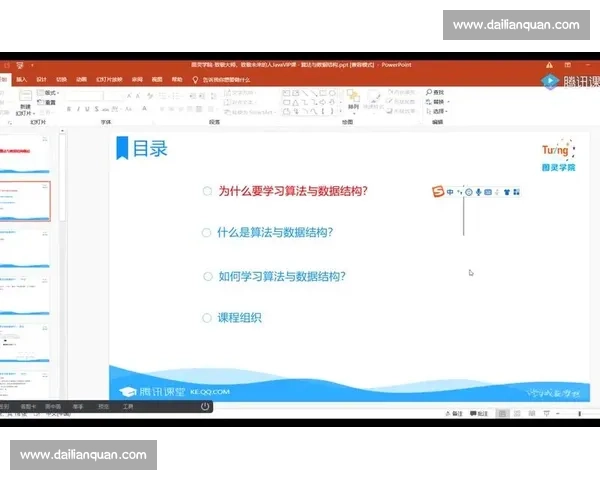Viewport: 600px width, 480px height.
Task: Click the 重置 reset slide button
Action: pos(47,102)
